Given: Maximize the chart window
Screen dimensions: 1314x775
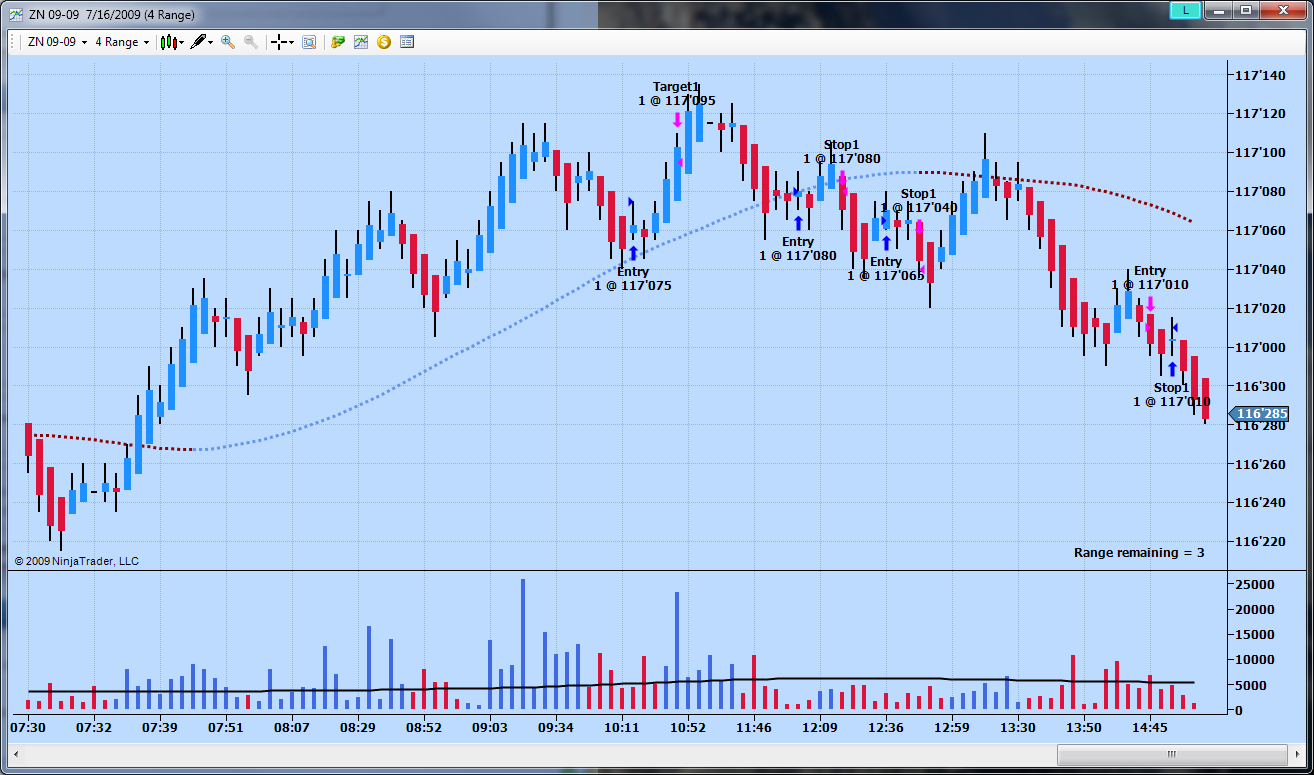Looking at the screenshot, I should tap(1246, 10).
